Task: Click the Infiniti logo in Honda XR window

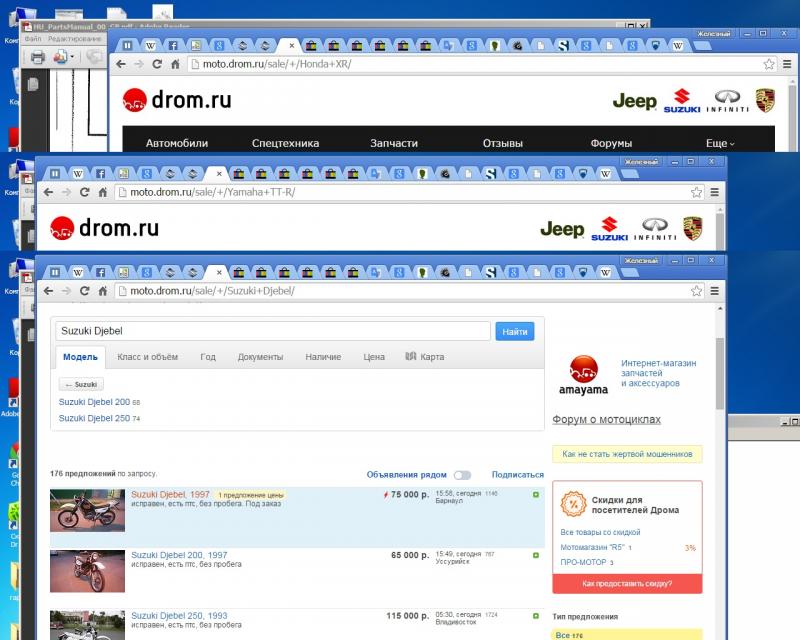Action: click(728, 101)
